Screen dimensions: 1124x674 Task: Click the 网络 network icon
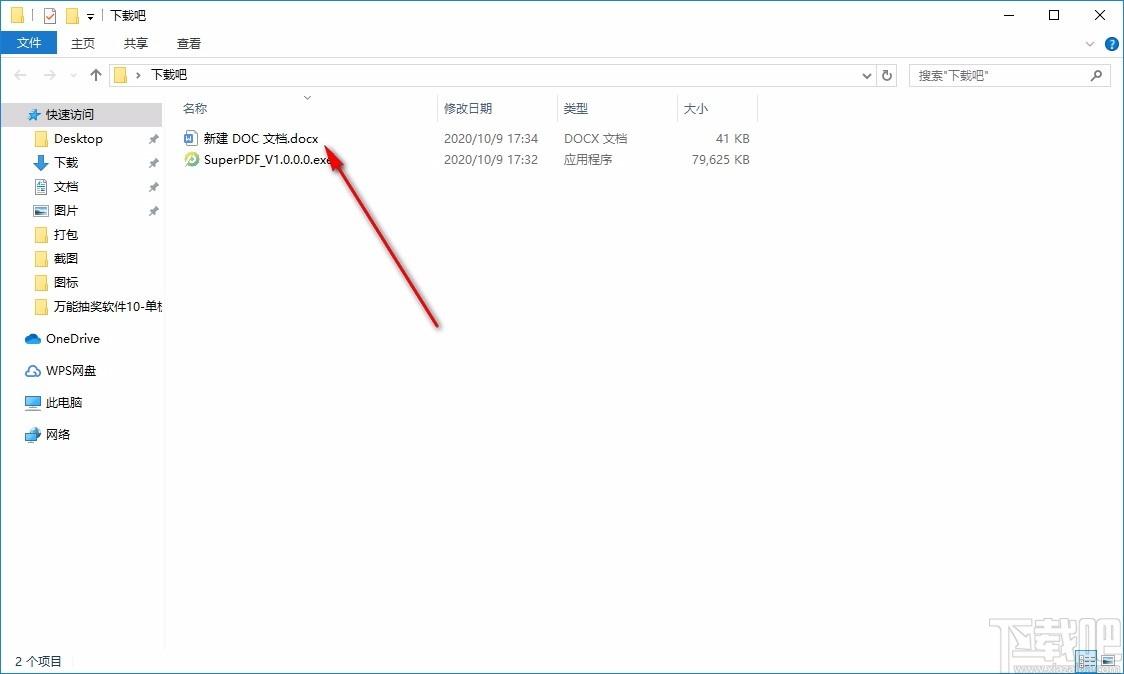(x=33, y=435)
